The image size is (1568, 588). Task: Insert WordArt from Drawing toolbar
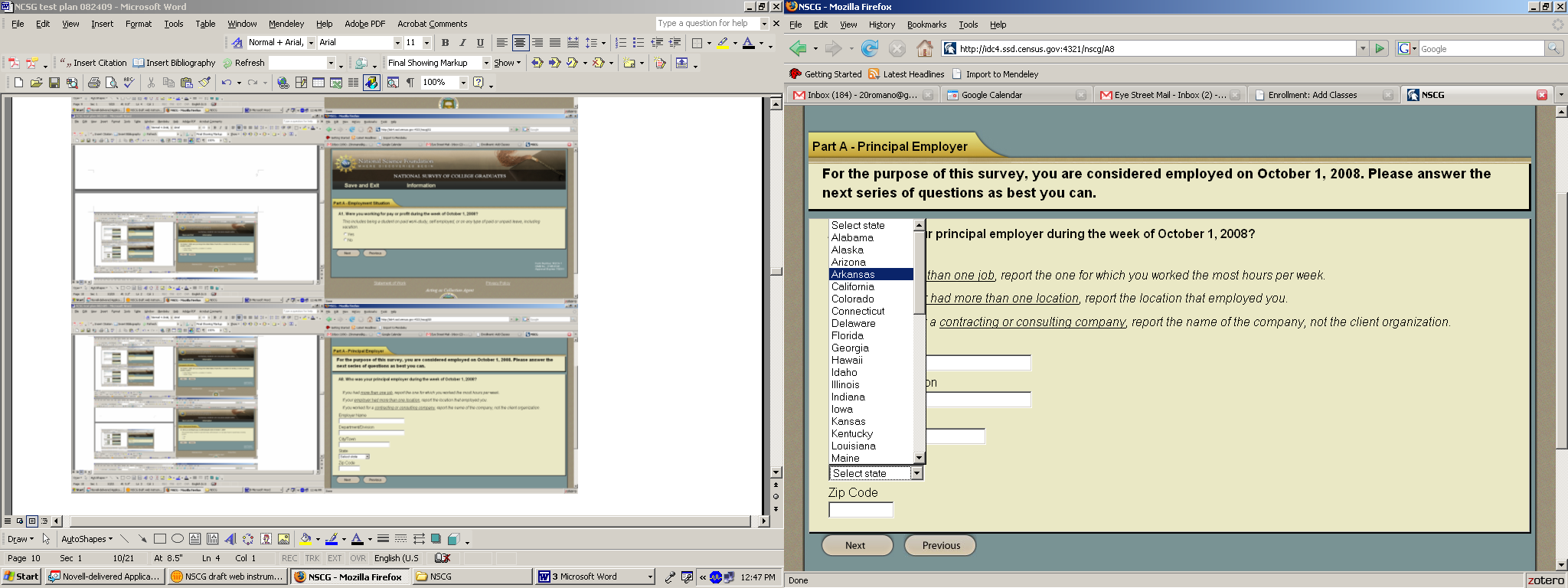tap(230, 539)
